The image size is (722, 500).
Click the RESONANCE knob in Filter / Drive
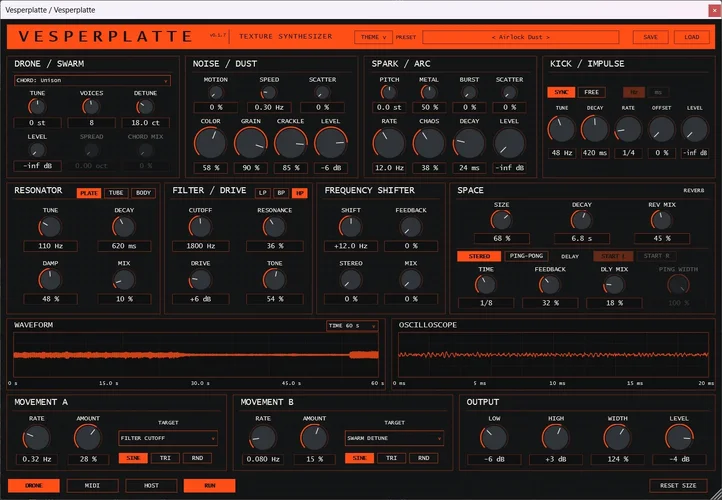[x=274, y=227]
